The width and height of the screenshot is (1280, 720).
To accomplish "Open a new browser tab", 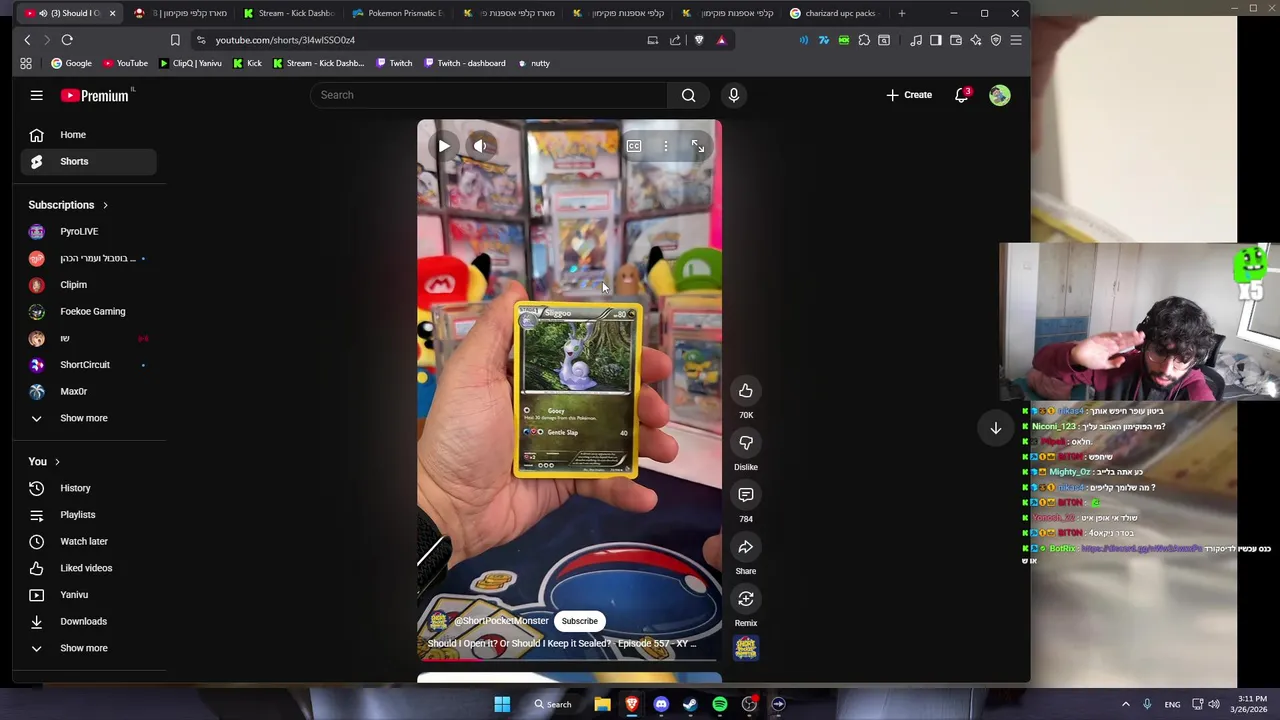I will [x=902, y=13].
